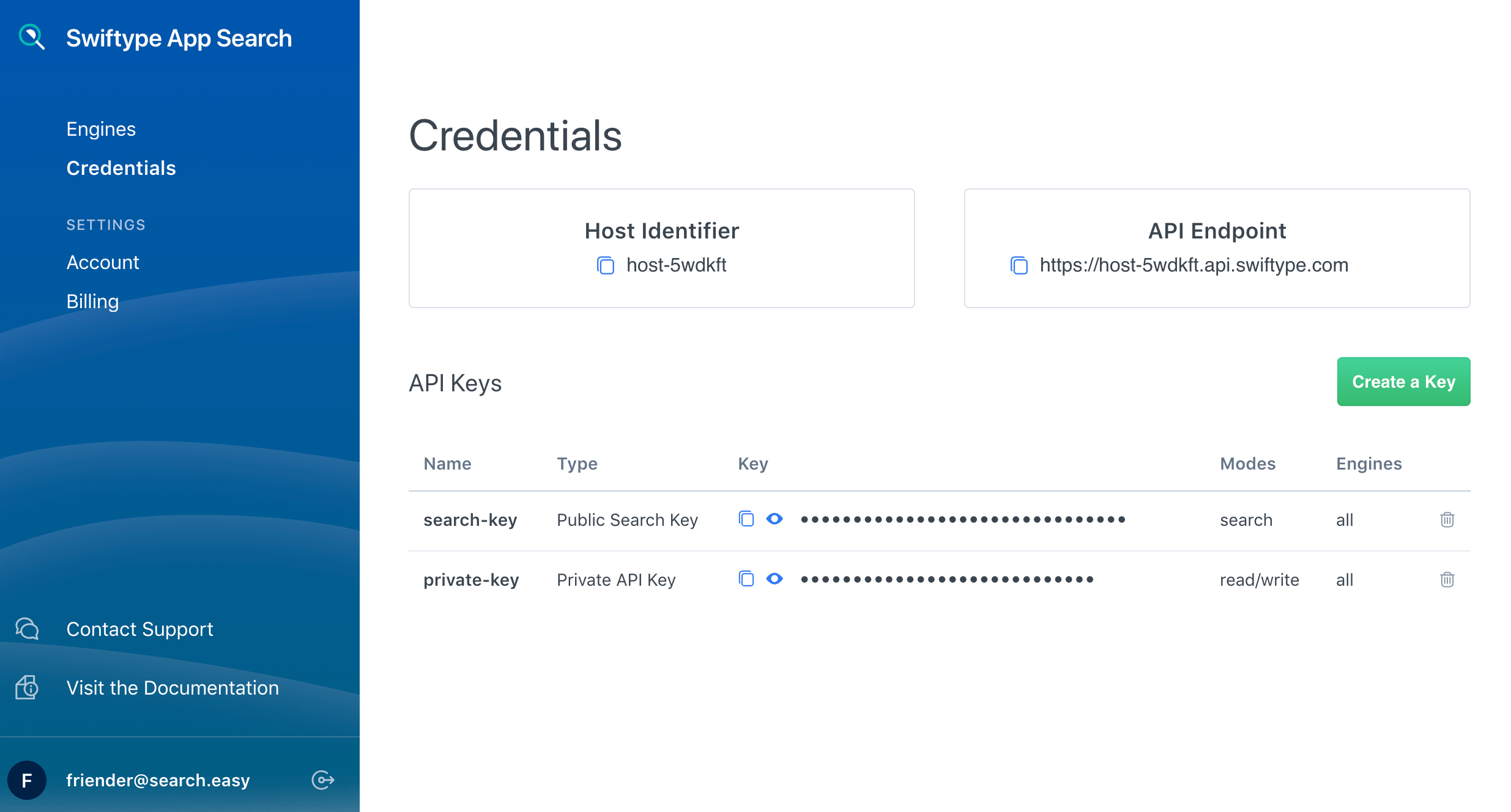This screenshot has width=1511, height=812.
Task: Delete the private-key with trash icon
Action: [1447, 580]
